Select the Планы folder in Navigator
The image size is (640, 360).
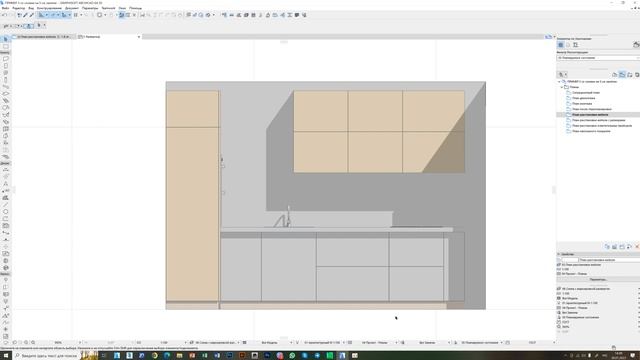[574, 87]
